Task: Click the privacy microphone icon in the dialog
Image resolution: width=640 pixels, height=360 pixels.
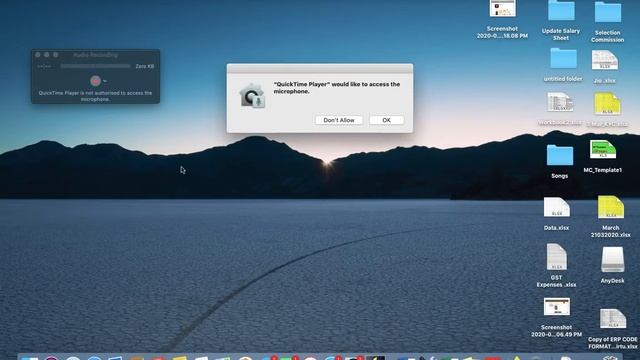Action: coord(252,96)
